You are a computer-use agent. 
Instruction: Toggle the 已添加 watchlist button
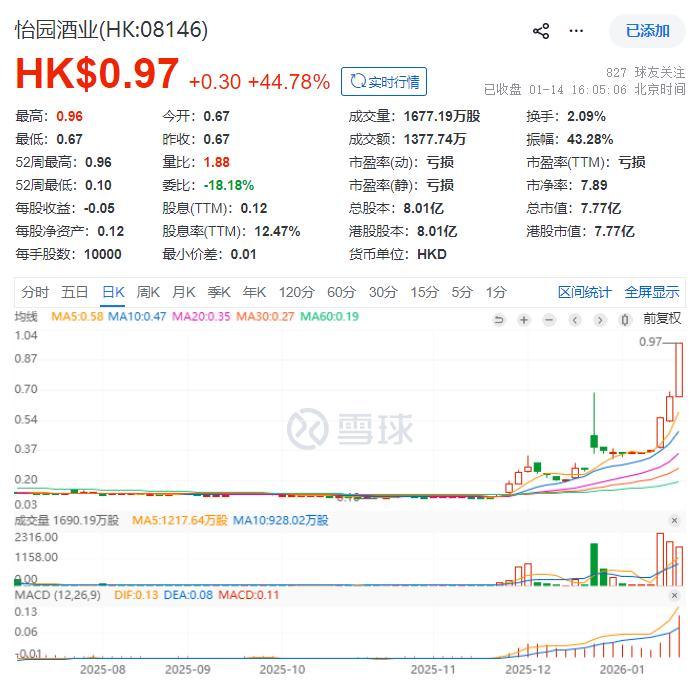(647, 31)
